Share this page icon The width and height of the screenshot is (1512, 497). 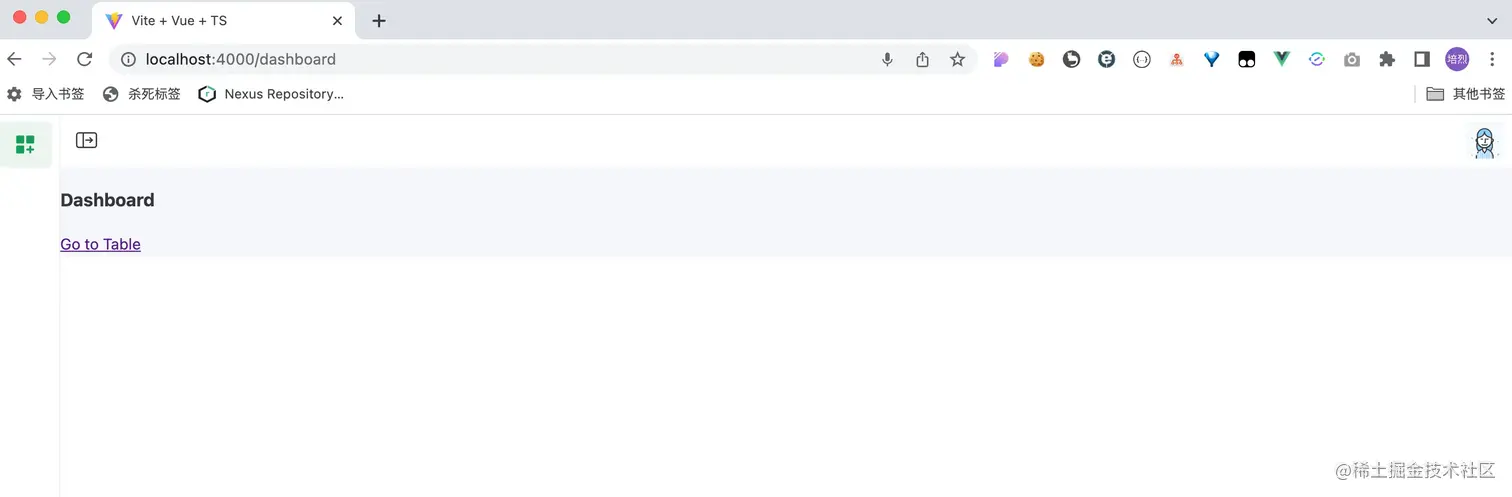tap(923, 60)
